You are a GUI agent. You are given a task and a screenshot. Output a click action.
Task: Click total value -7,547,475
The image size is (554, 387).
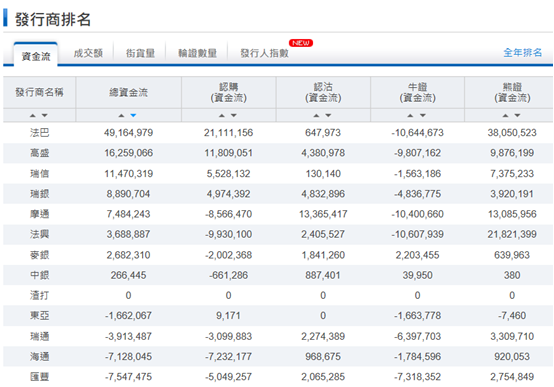coord(129,377)
